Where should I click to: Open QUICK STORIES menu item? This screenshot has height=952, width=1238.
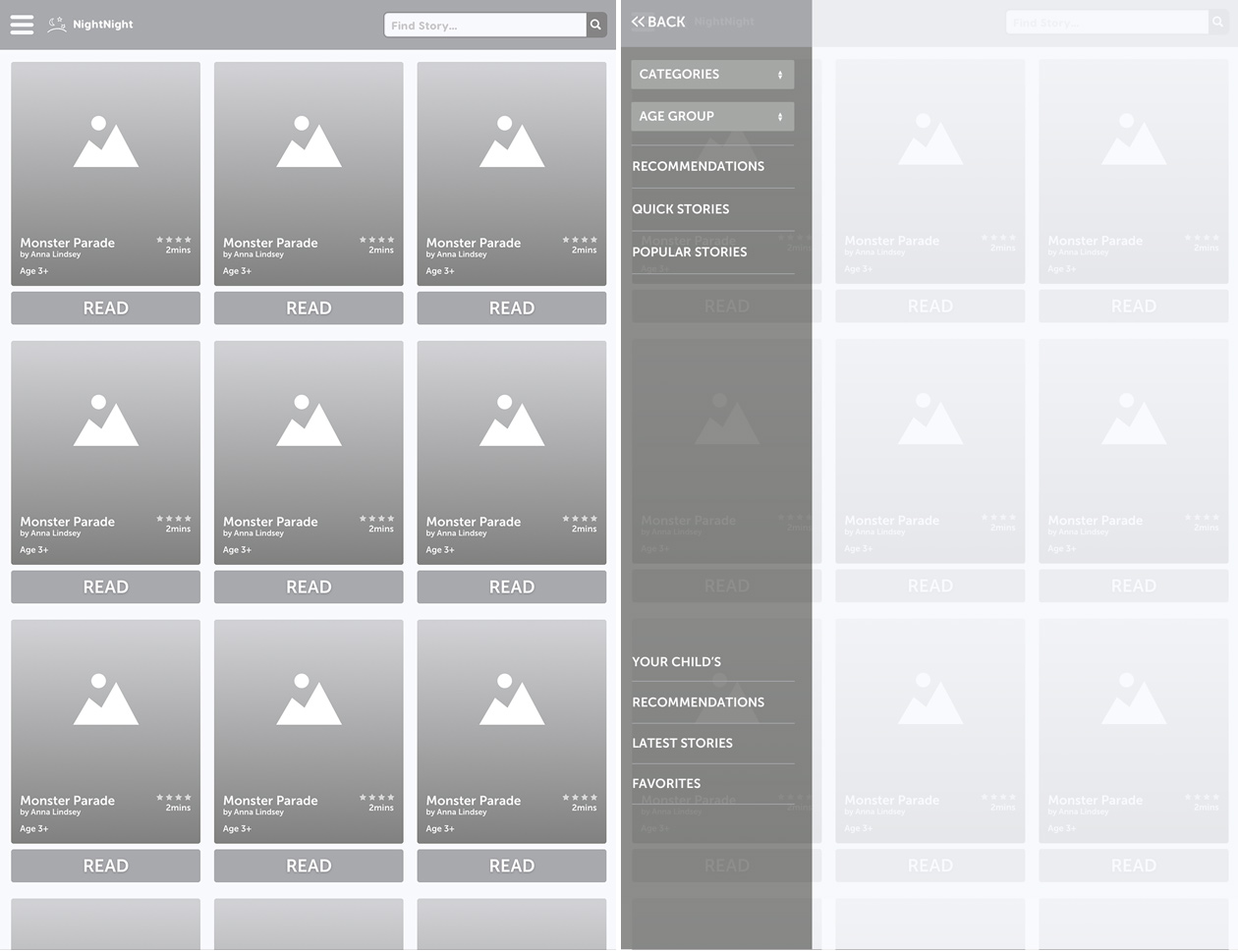coord(681,209)
